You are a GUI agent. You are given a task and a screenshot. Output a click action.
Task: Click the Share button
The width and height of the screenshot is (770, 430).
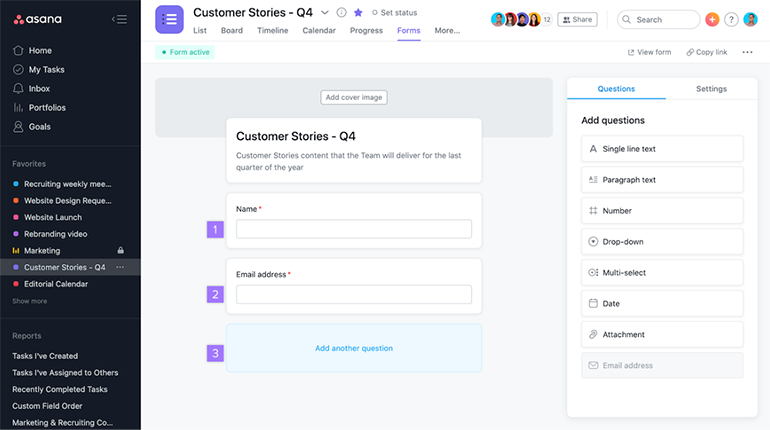point(577,19)
